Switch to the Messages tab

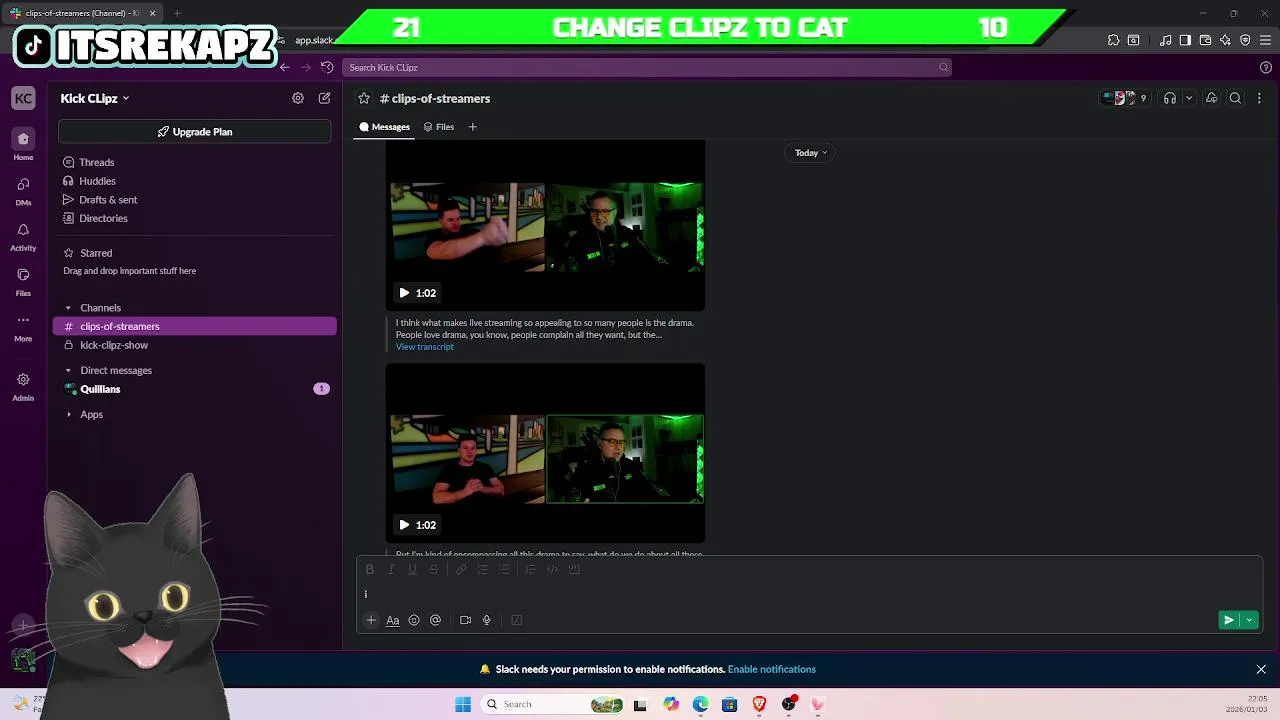click(x=385, y=127)
